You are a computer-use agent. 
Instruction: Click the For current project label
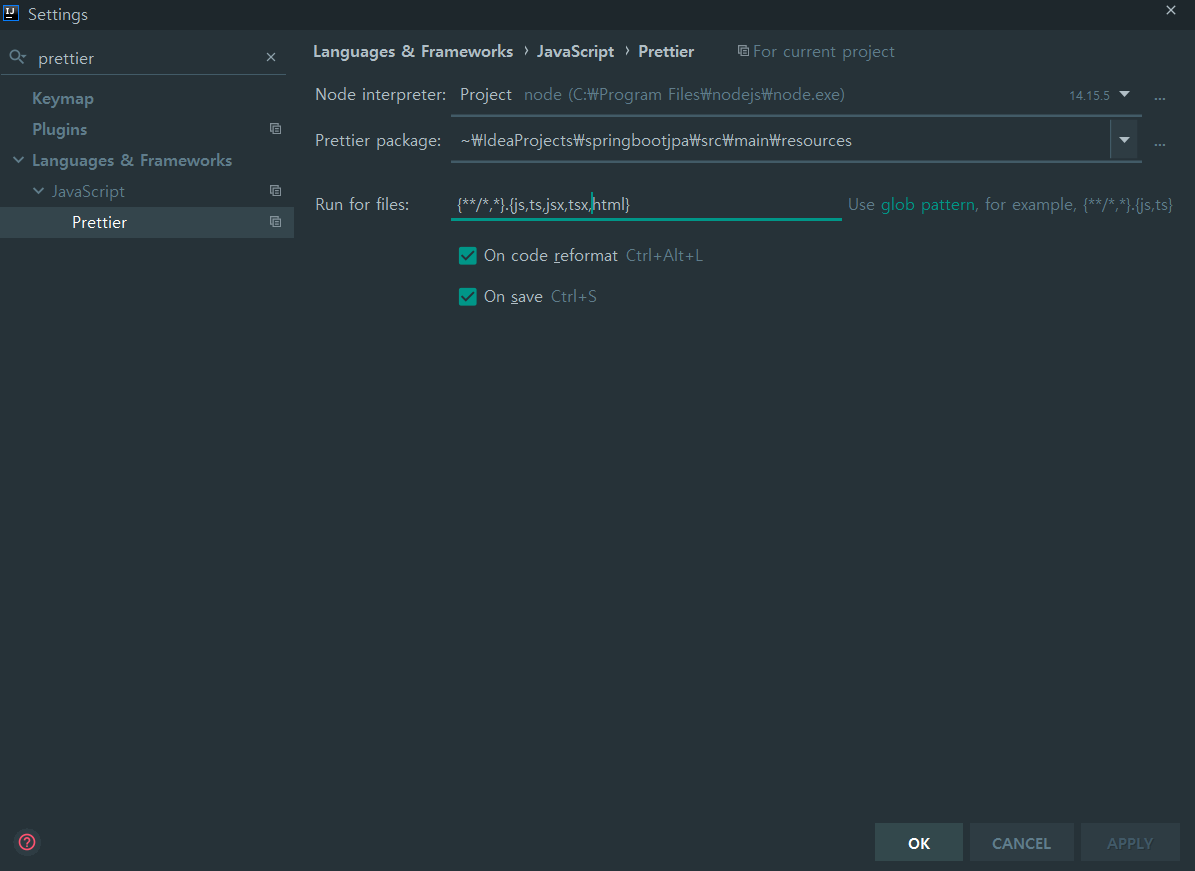(x=824, y=51)
